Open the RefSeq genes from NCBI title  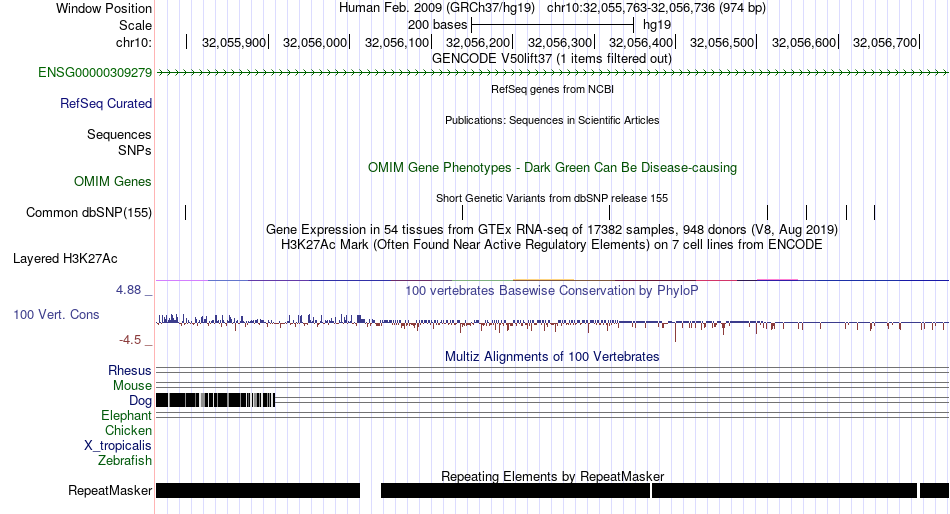[553, 89]
